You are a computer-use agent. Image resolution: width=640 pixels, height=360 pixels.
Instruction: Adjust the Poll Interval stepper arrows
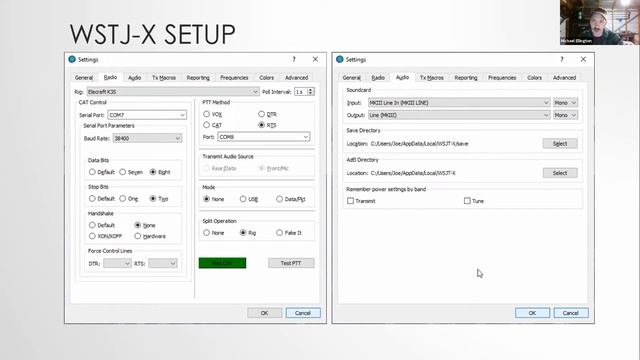311,92
